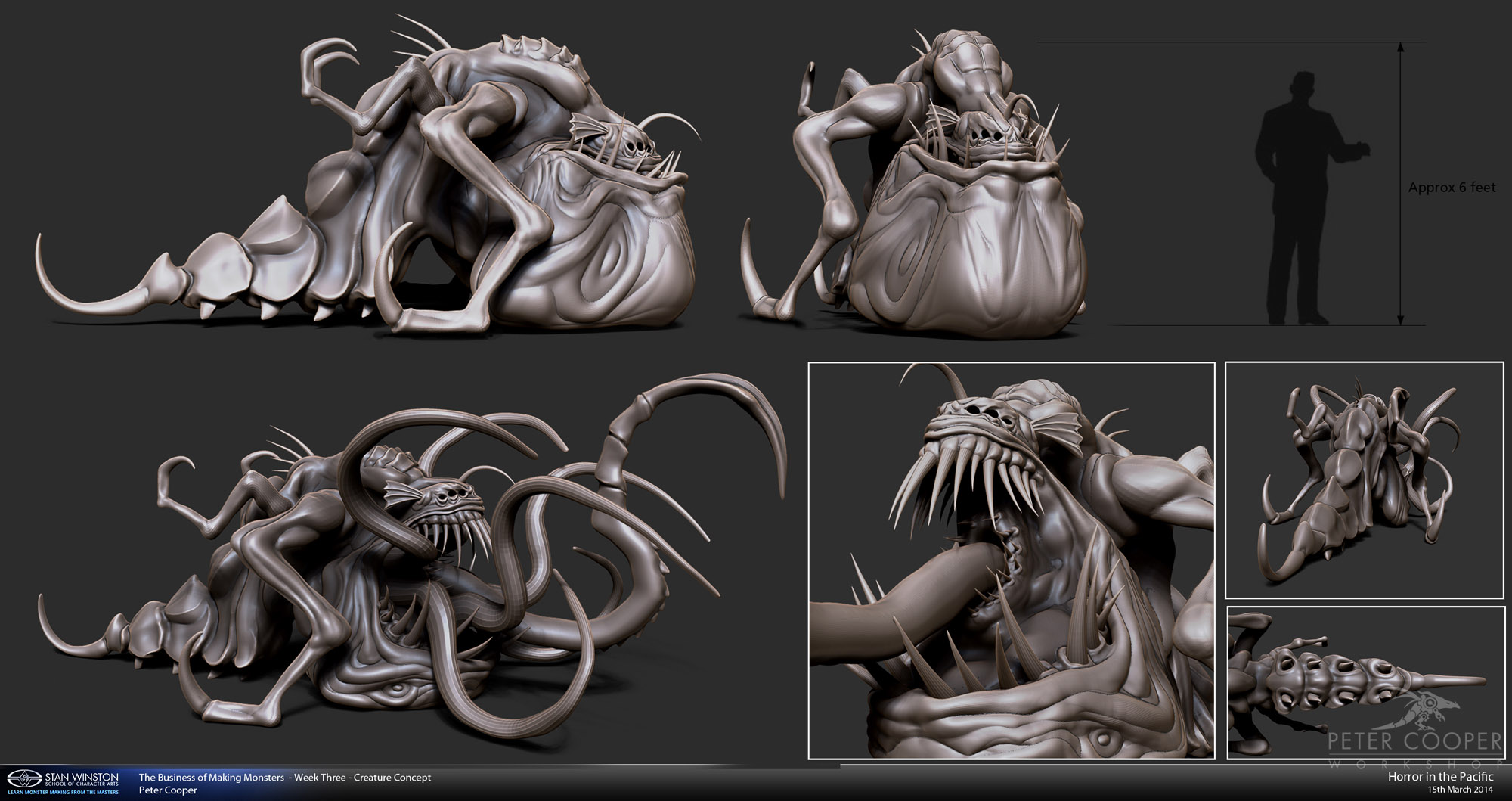Viewport: 1512px width, 801px height.
Task: Open the framed close-up of the creature's mouth
Action: tap(1012, 560)
